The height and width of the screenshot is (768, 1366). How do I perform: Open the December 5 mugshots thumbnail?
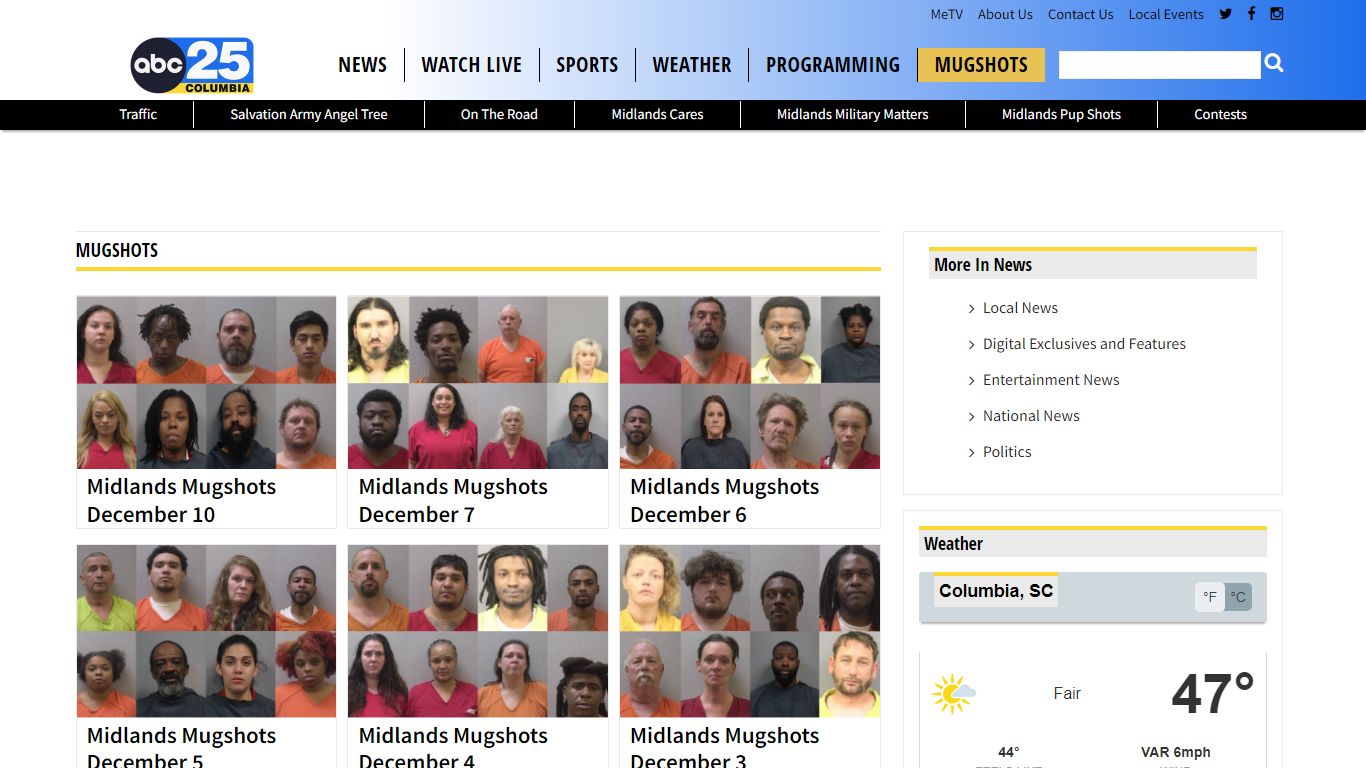[206, 631]
